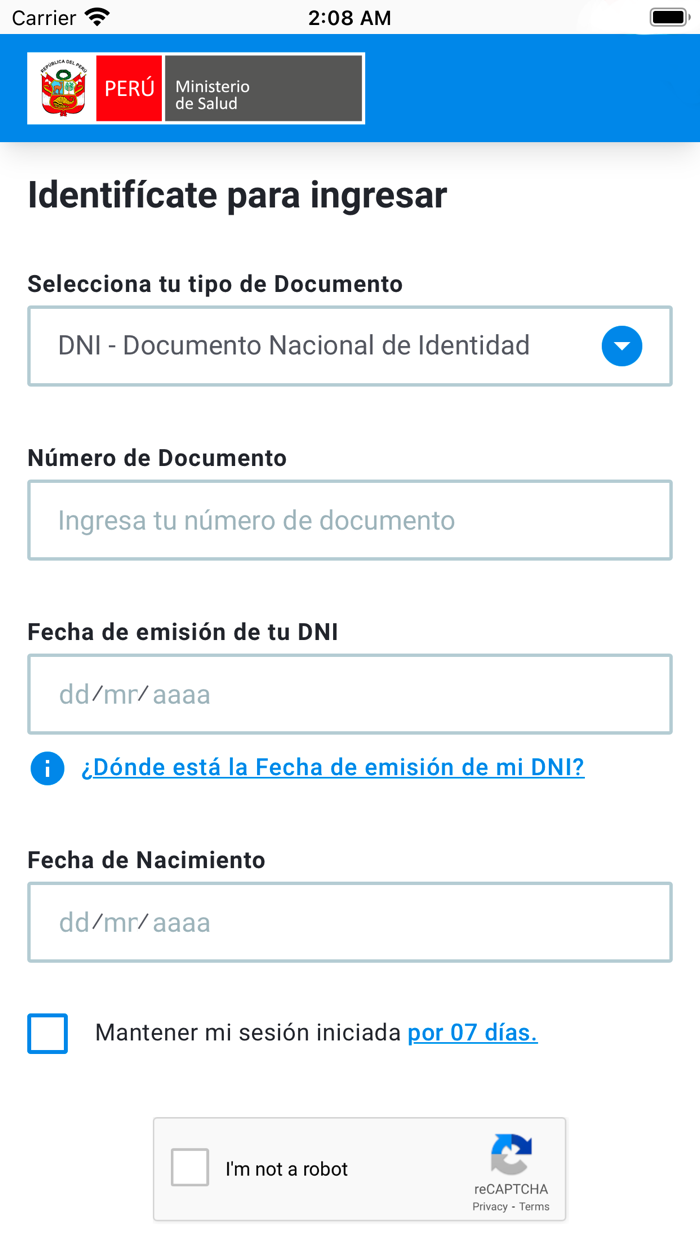Screen dimensions: 700x1244
Task: Click the PERÚ coat of arms logo
Action: 62,88
